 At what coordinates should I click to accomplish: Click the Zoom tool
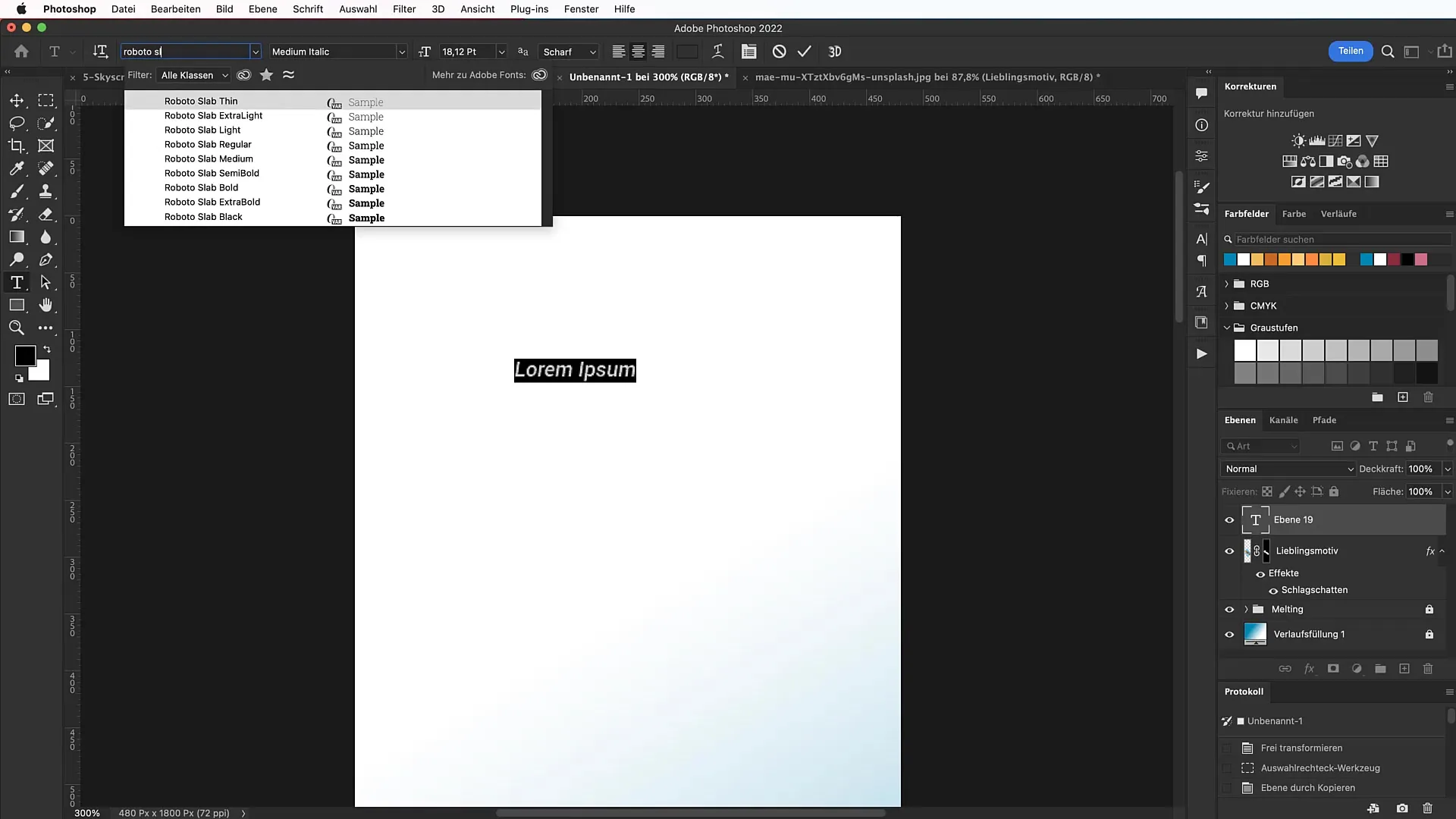click(x=17, y=329)
